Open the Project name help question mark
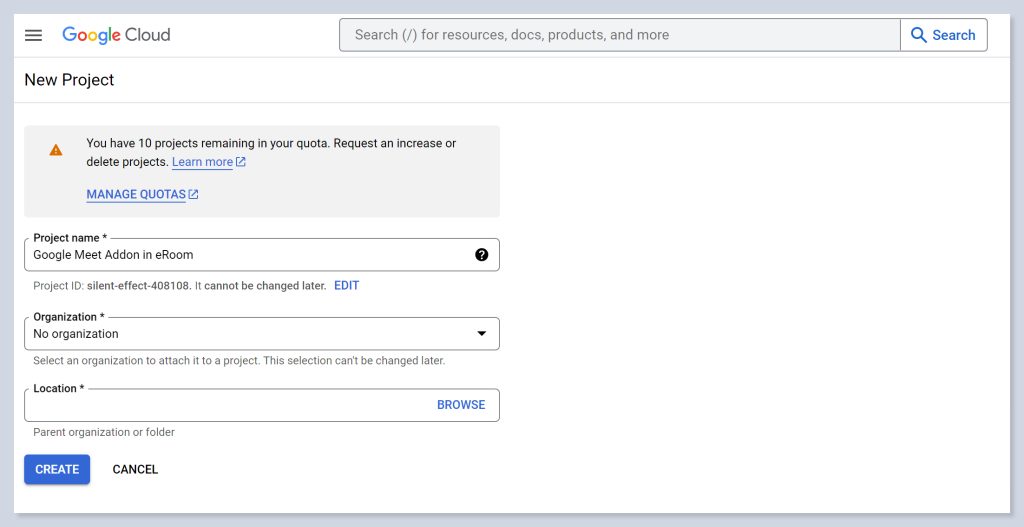Screen dimensions: 1024x527 point(481,255)
